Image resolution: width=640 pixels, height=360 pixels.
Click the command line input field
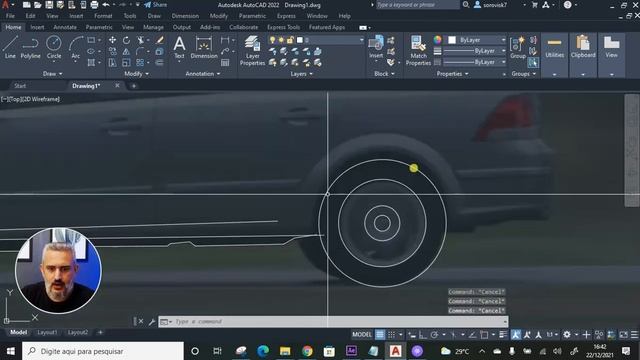(333, 322)
